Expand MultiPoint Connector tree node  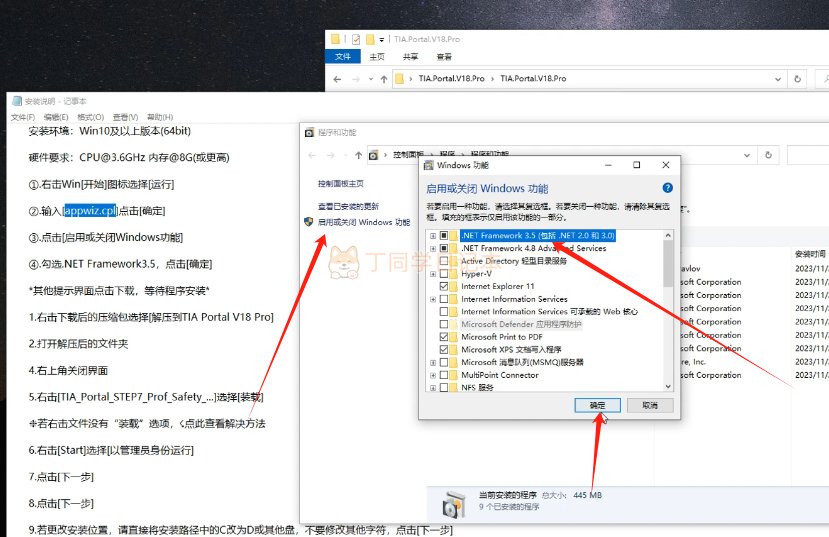coord(433,375)
